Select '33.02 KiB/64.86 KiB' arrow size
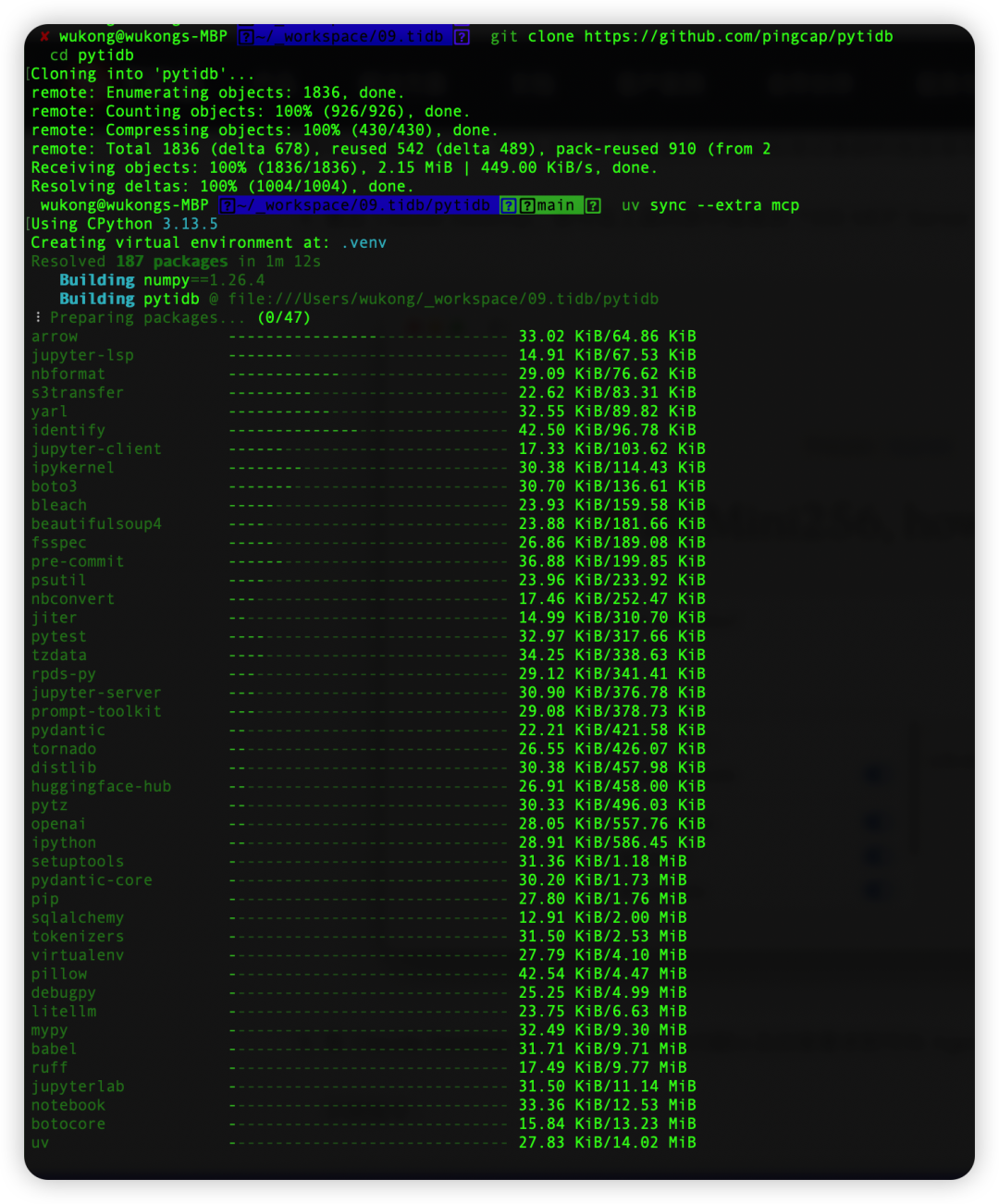 point(607,337)
